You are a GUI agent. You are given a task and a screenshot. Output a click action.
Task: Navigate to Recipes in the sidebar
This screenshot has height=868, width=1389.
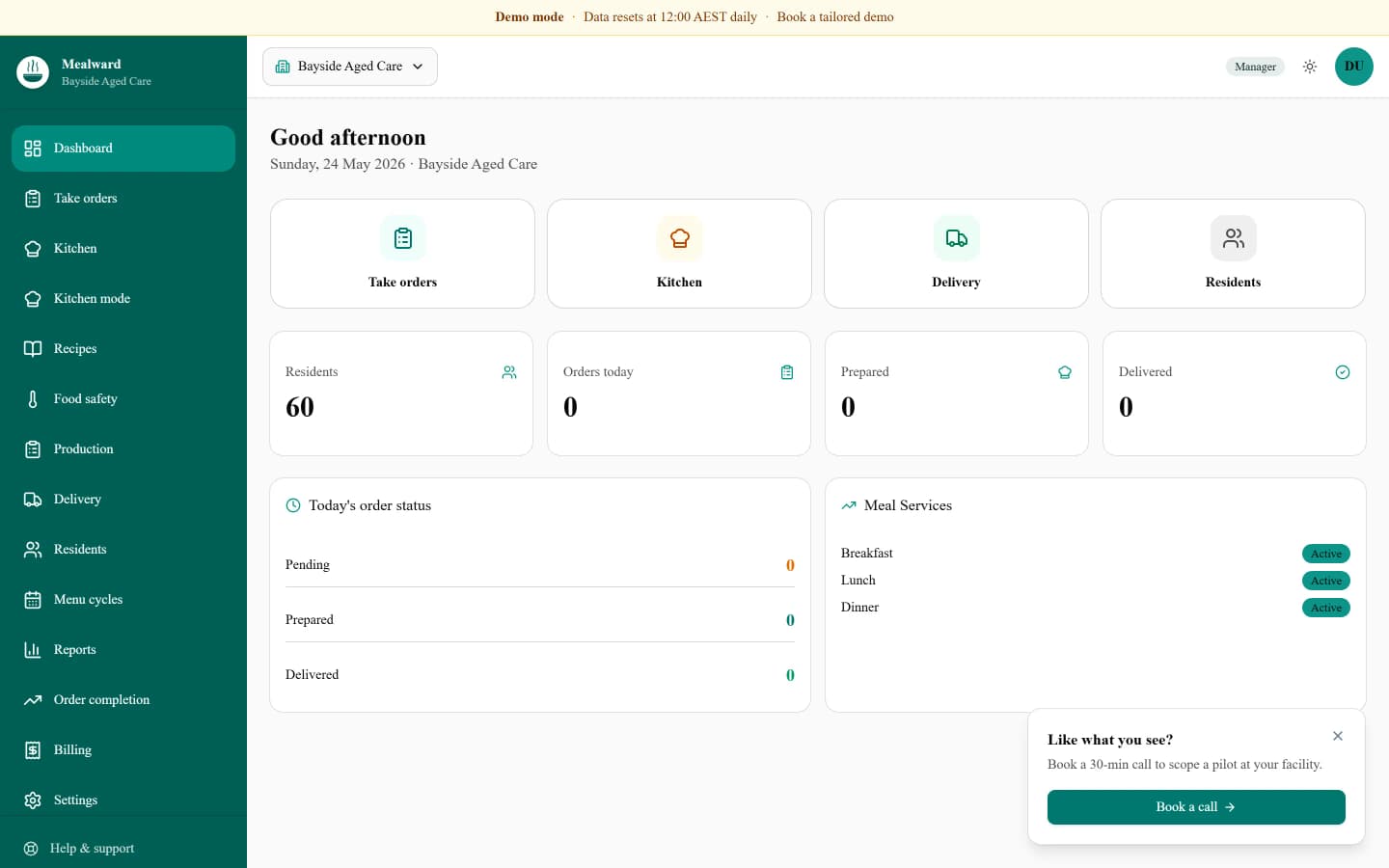(x=123, y=349)
